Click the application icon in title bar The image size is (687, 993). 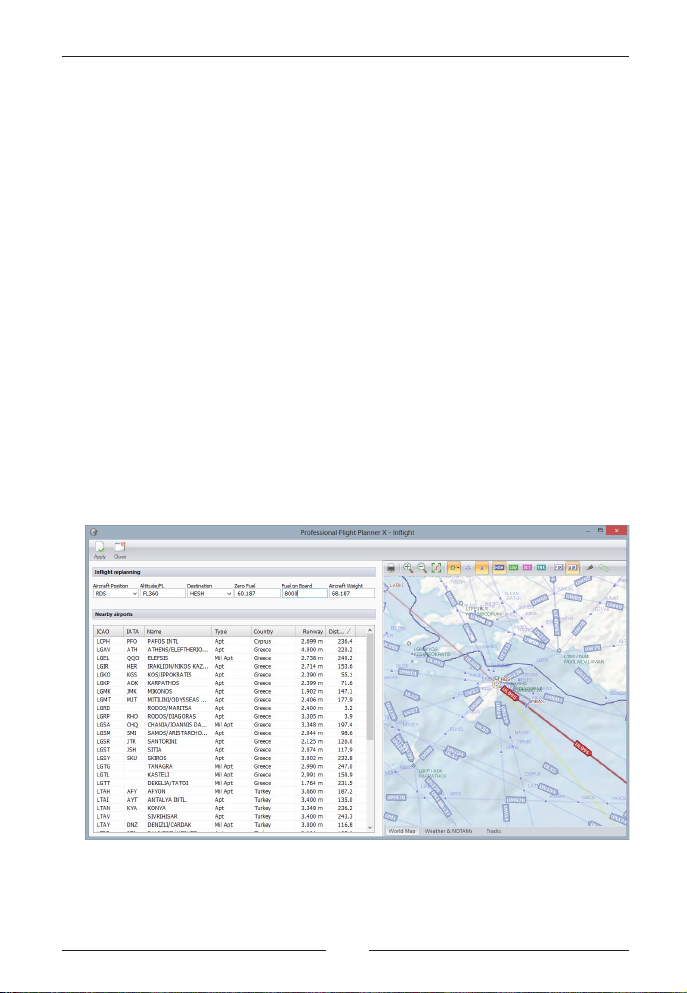tap(94, 533)
